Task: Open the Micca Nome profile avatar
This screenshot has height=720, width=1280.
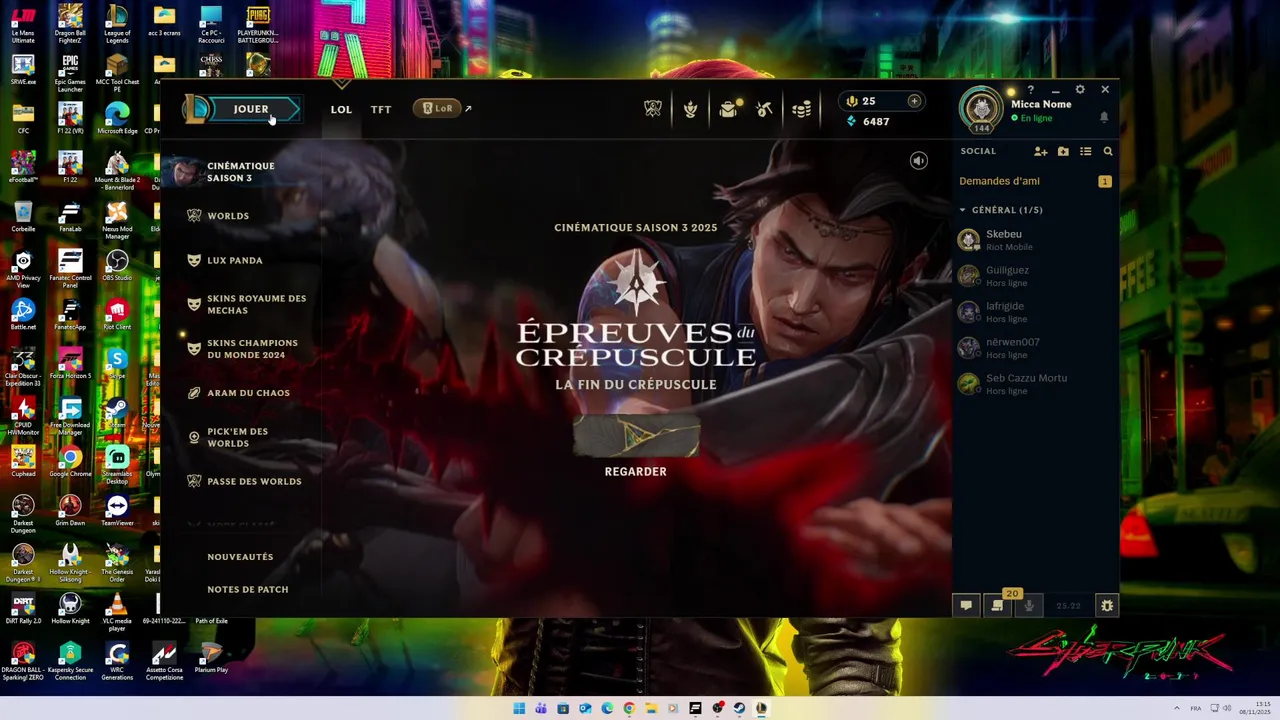Action: tap(981, 108)
